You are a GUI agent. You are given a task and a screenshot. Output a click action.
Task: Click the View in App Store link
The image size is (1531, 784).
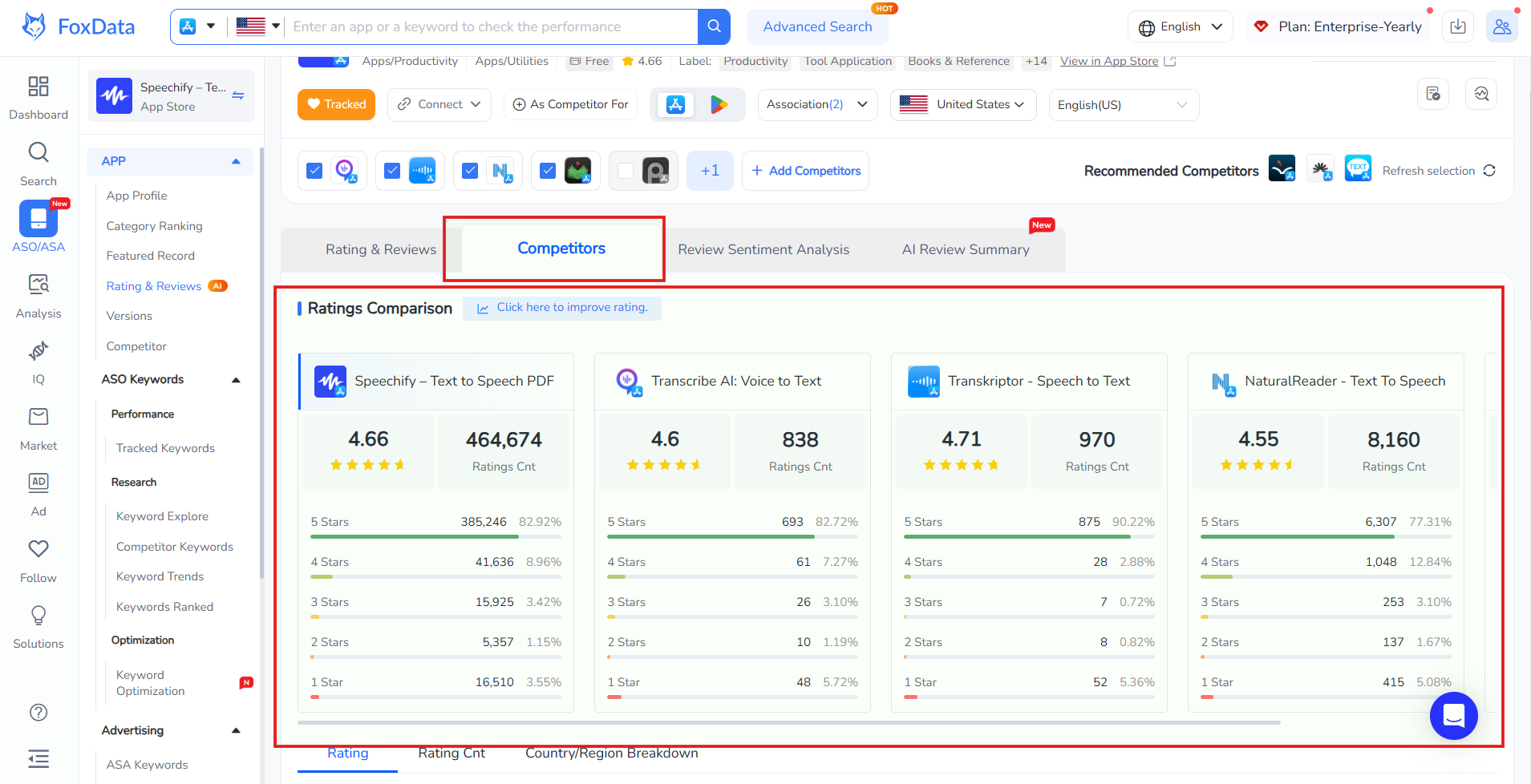1109,61
